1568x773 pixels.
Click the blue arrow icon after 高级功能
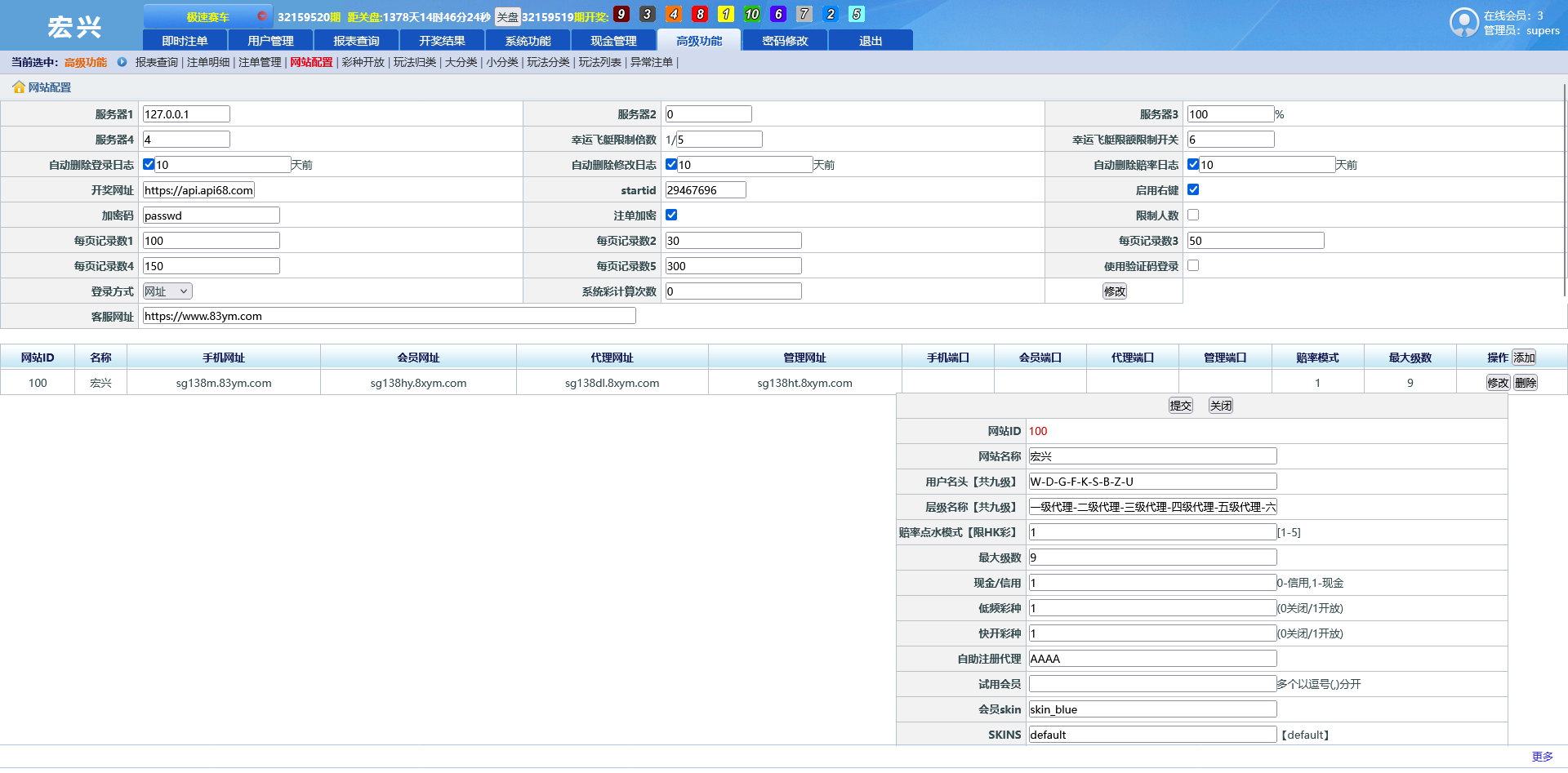click(122, 62)
